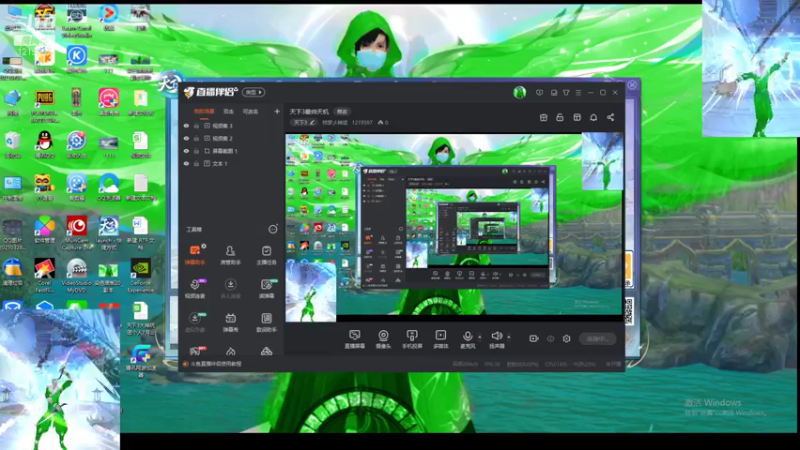The width and height of the screenshot is (800, 450).
Task: Add 手机投屏 phone mirroring source
Action: coord(412,339)
